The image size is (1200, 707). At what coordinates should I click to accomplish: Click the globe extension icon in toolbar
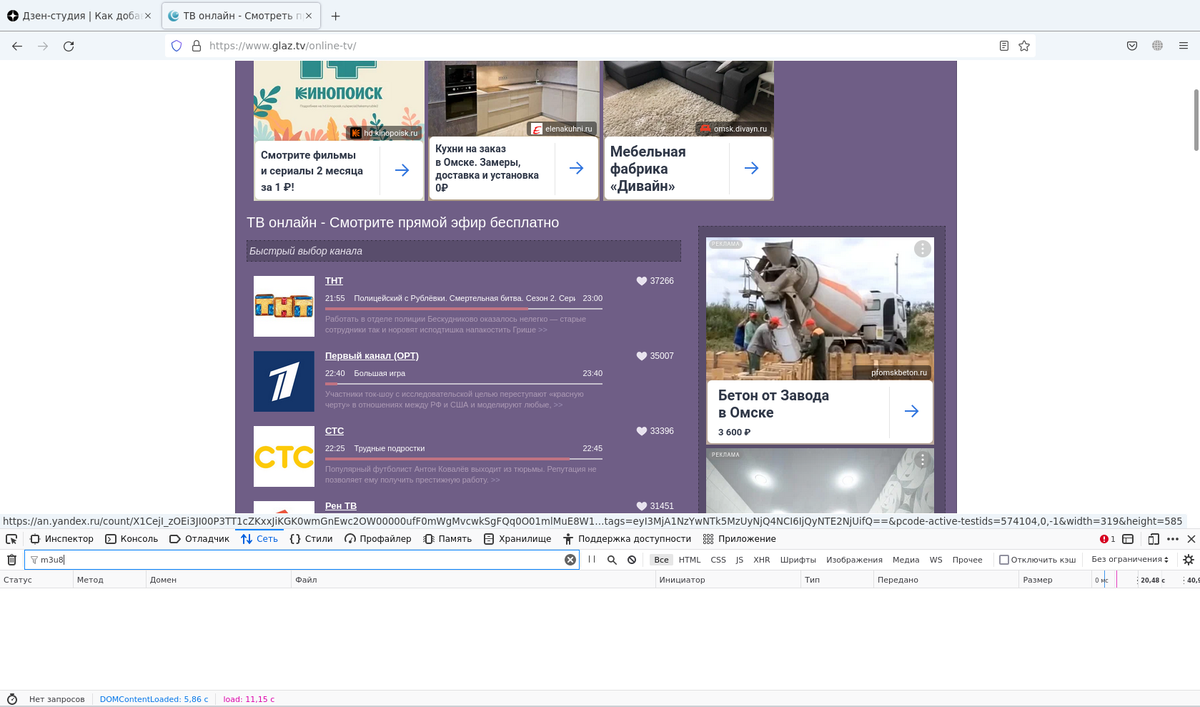(x=1157, y=46)
